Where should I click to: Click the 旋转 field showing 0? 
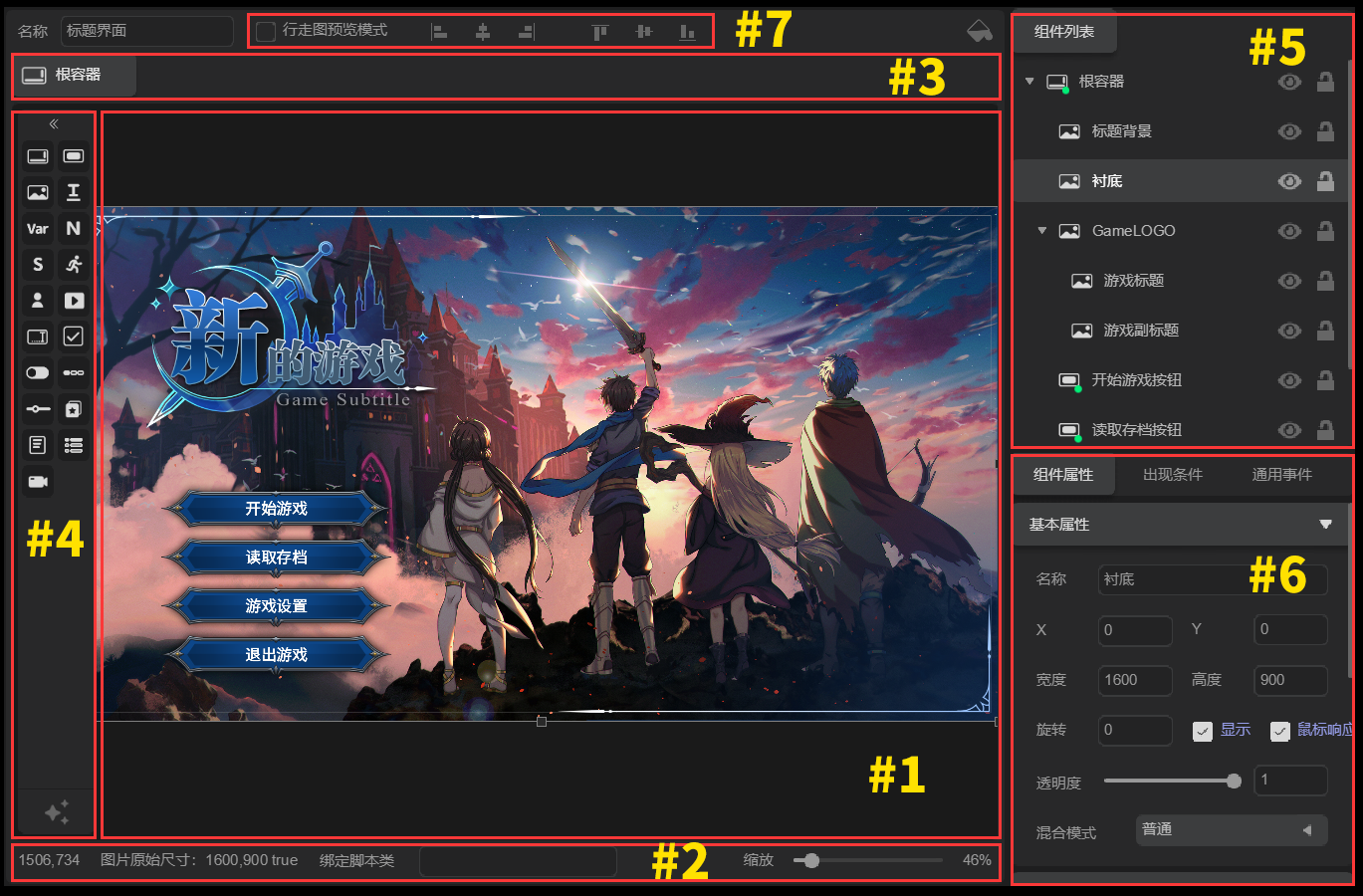click(x=1135, y=730)
